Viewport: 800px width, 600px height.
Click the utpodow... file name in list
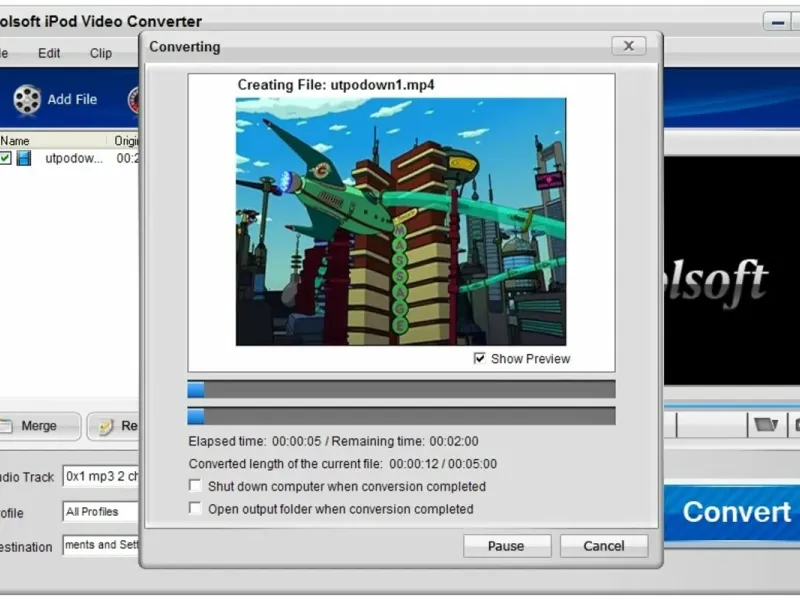click(x=74, y=158)
